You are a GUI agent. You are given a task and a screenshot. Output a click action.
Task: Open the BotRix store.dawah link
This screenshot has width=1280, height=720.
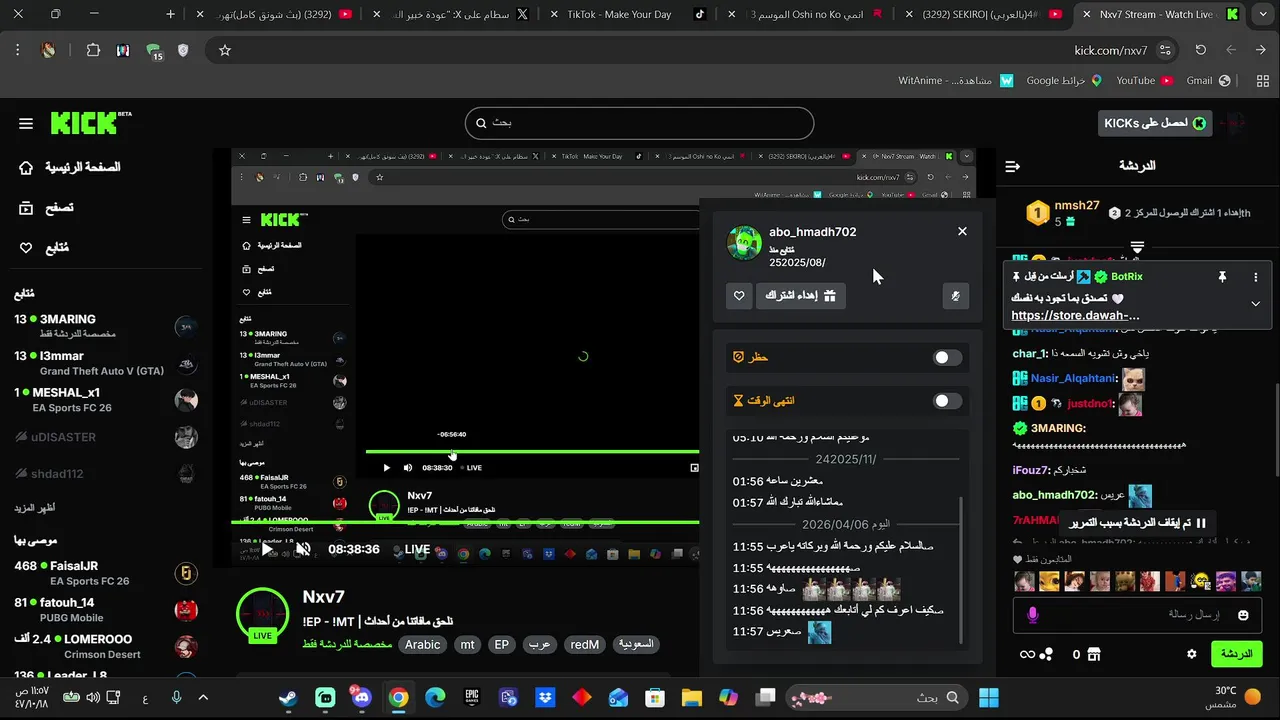[1075, 316]
